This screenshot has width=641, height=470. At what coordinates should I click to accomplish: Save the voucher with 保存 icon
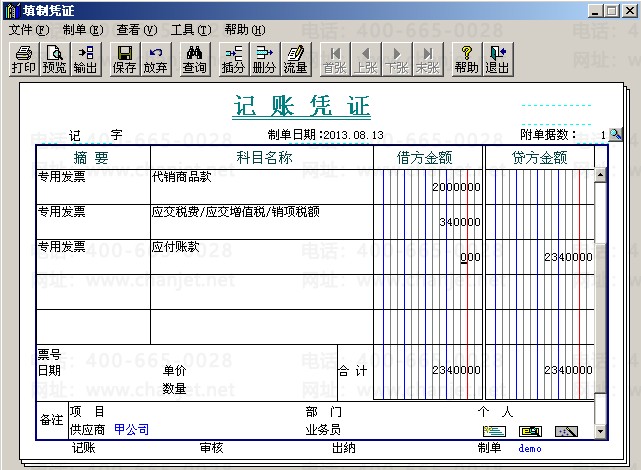pyautogui.click(x=125, y=59)
